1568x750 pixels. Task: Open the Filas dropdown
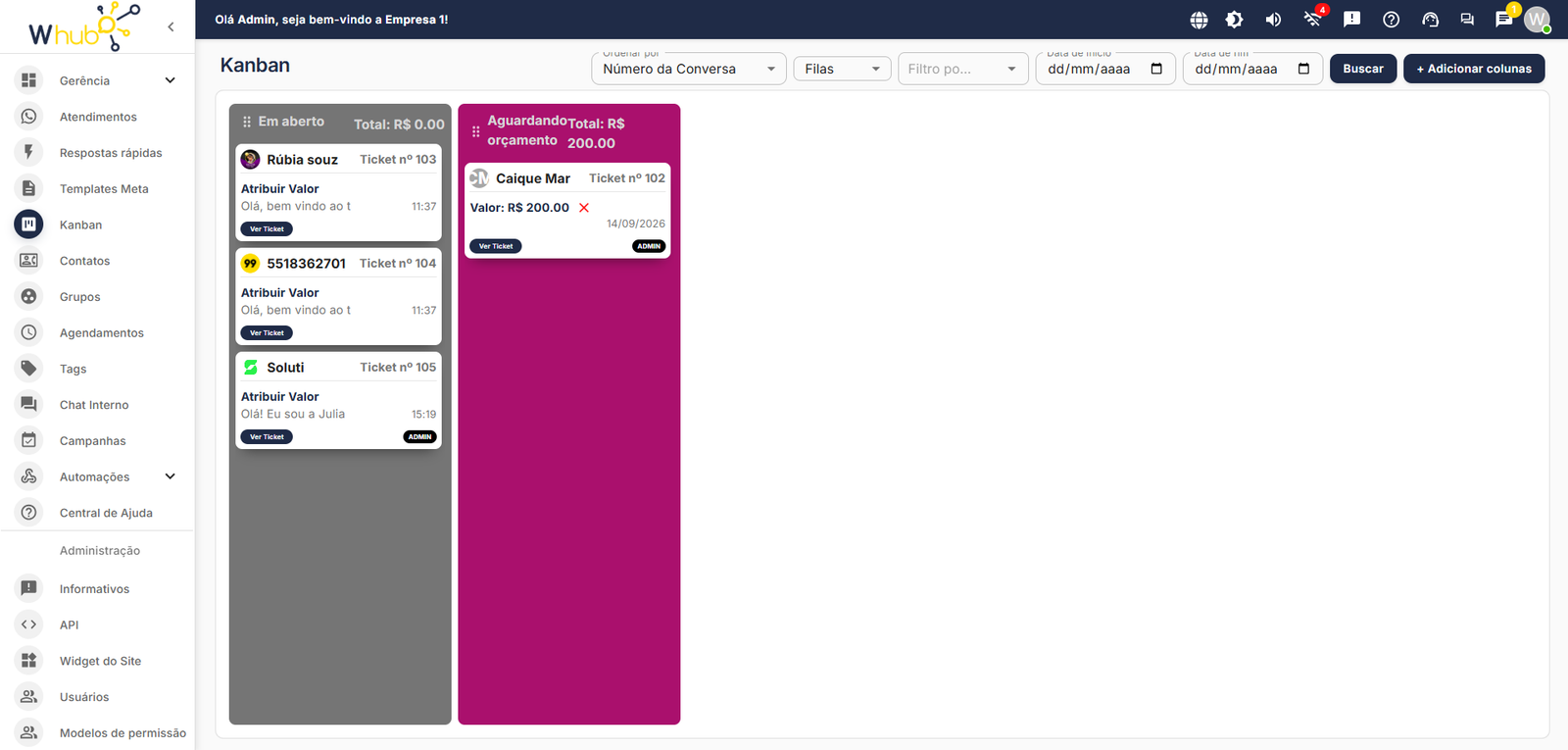pos(842,69)
